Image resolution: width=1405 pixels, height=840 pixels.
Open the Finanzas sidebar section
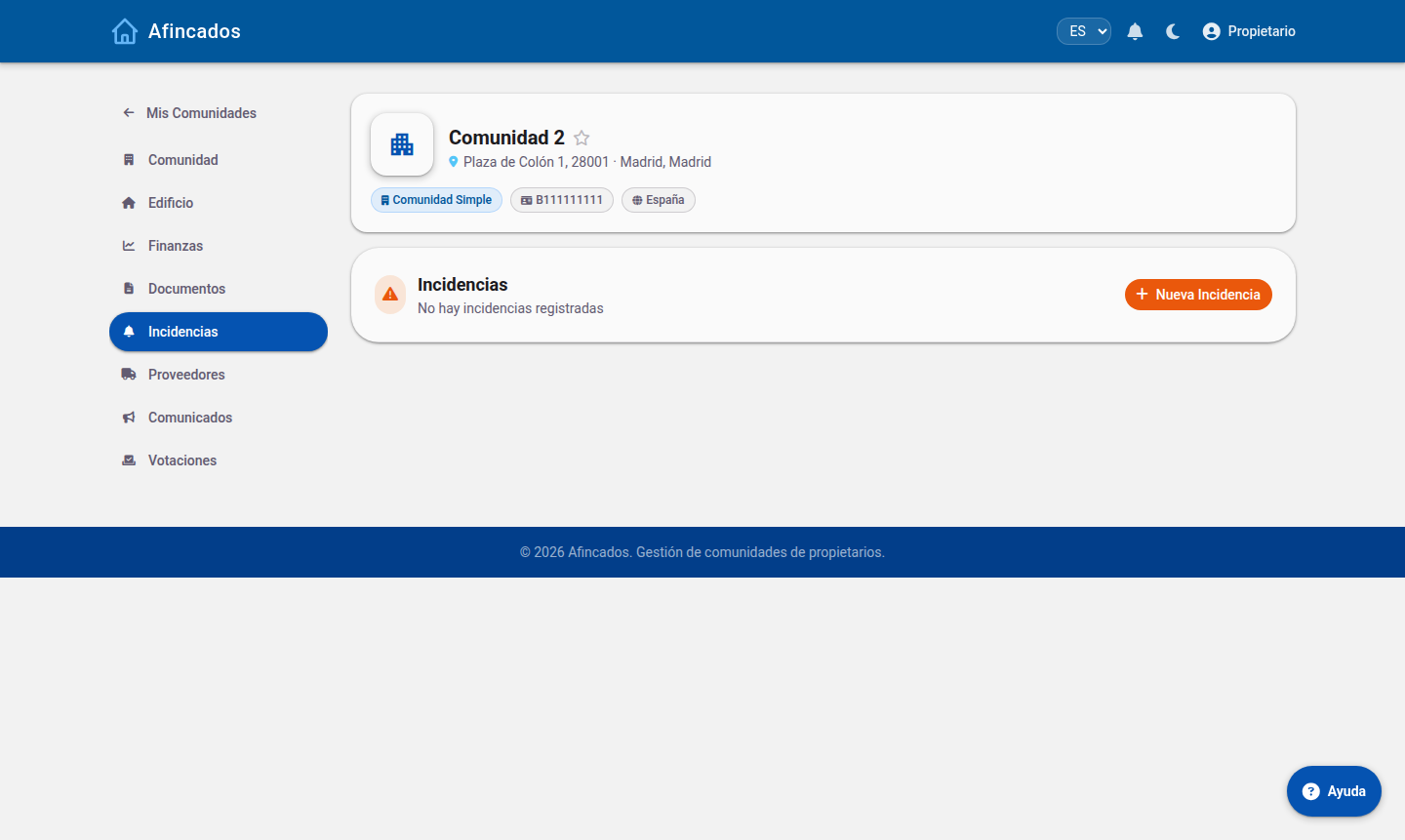coord(219,246)
